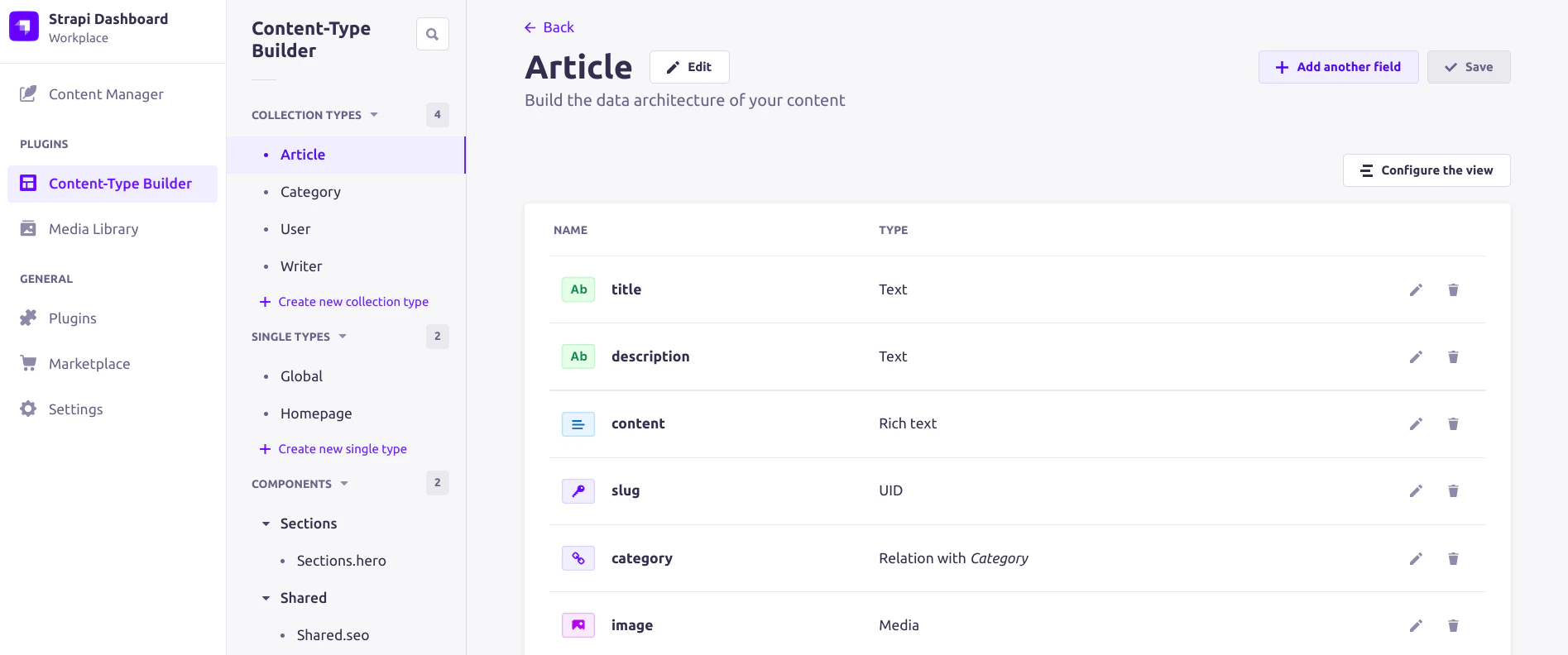Delete the content field
The height and width of the screenshot is (655, 1568).
tap(1453, 423)
